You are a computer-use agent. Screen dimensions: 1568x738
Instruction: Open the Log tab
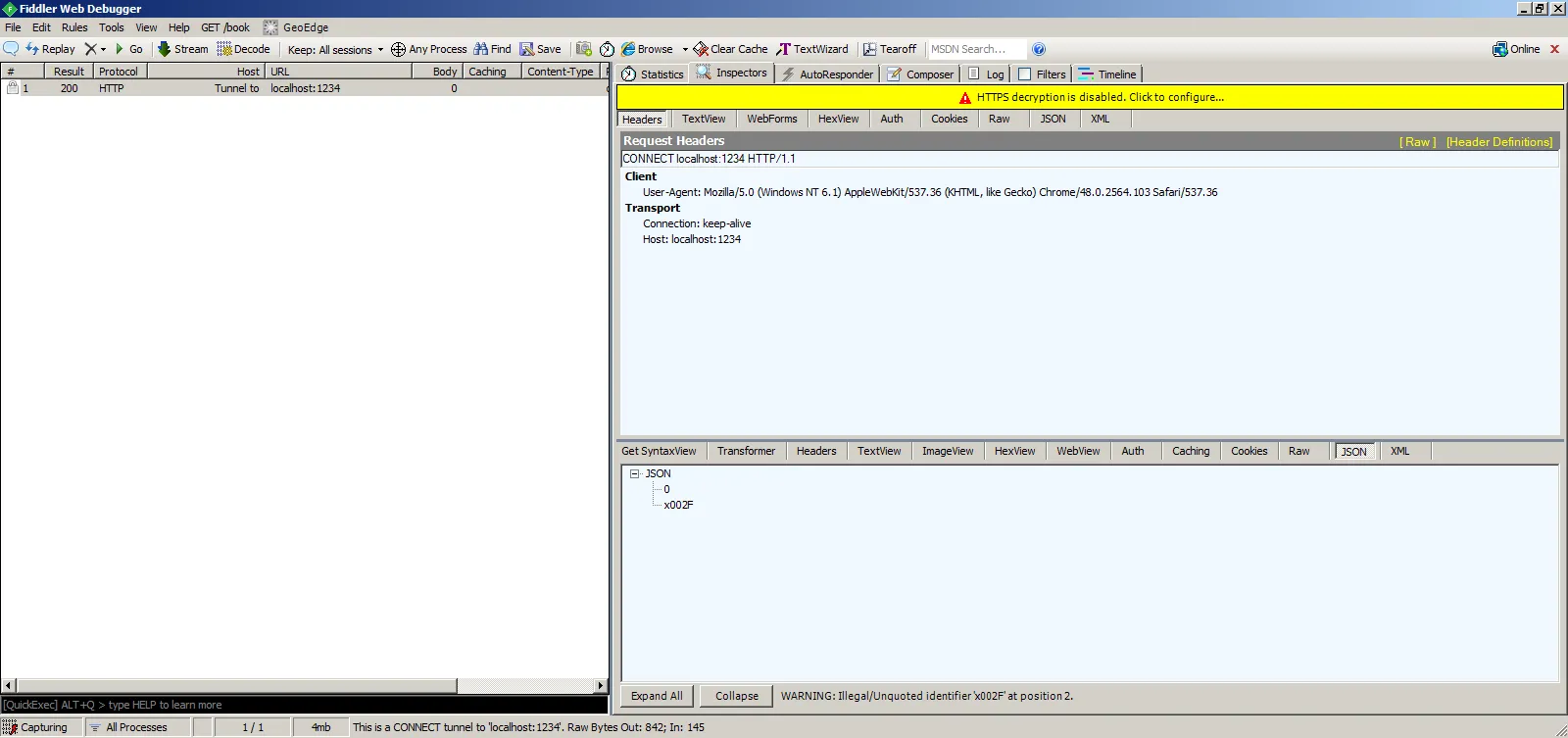[986, 74]
